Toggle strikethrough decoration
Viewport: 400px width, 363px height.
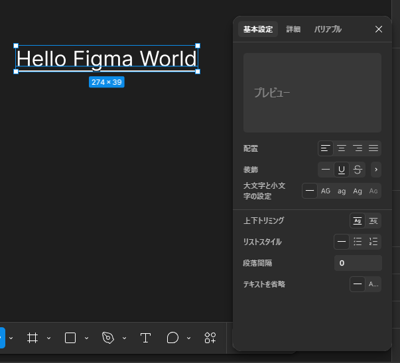tap(357, 170)
